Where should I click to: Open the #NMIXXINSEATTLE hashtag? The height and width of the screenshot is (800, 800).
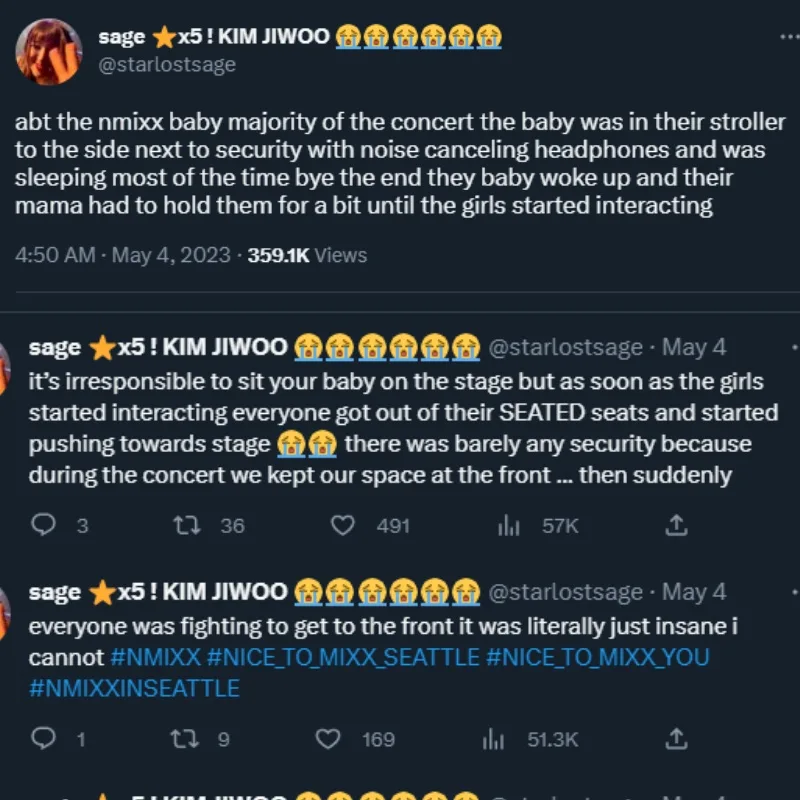(134, 688)
